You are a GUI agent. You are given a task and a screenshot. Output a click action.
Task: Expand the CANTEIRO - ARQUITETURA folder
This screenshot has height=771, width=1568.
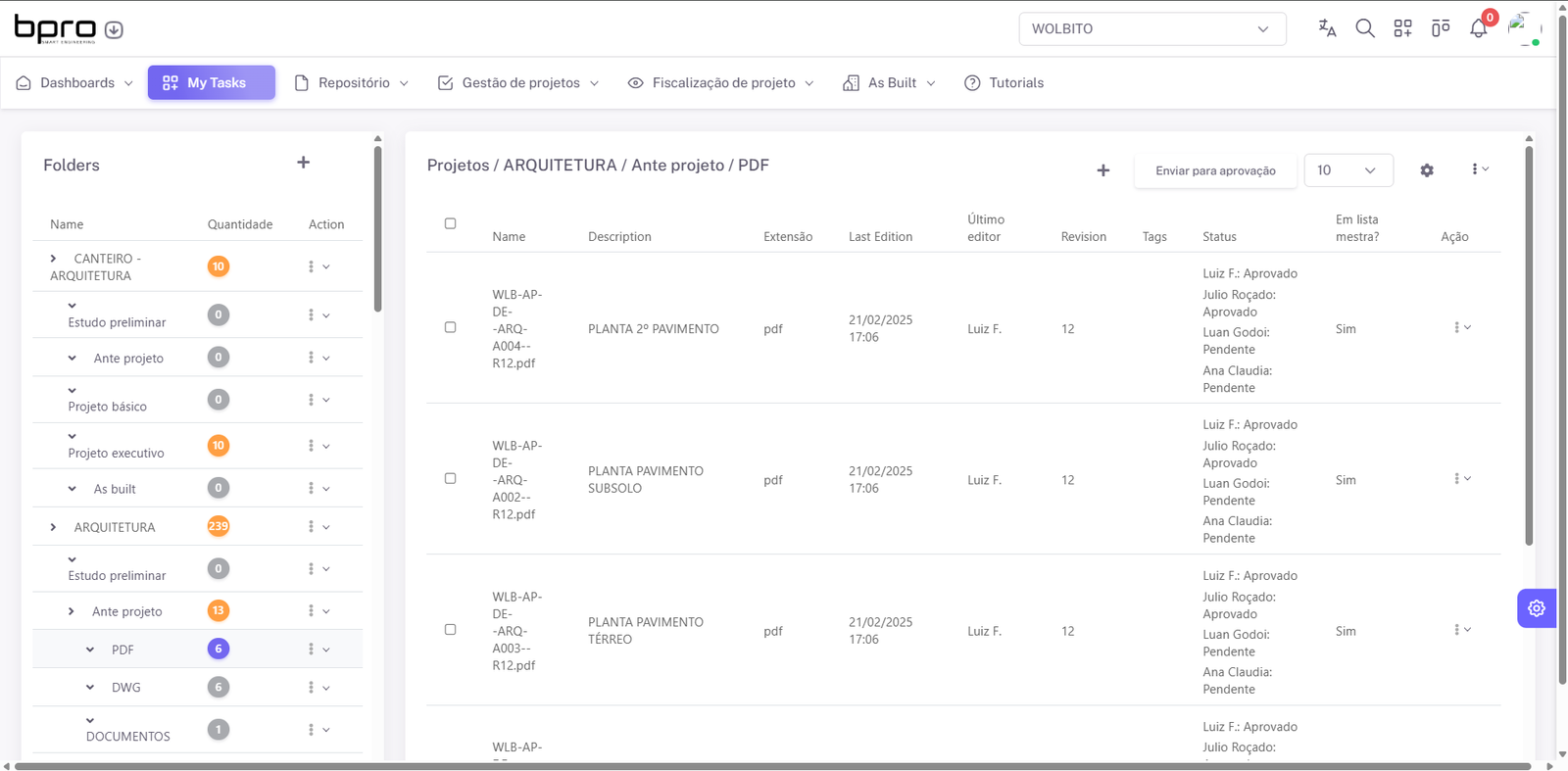tap(53, 259)
